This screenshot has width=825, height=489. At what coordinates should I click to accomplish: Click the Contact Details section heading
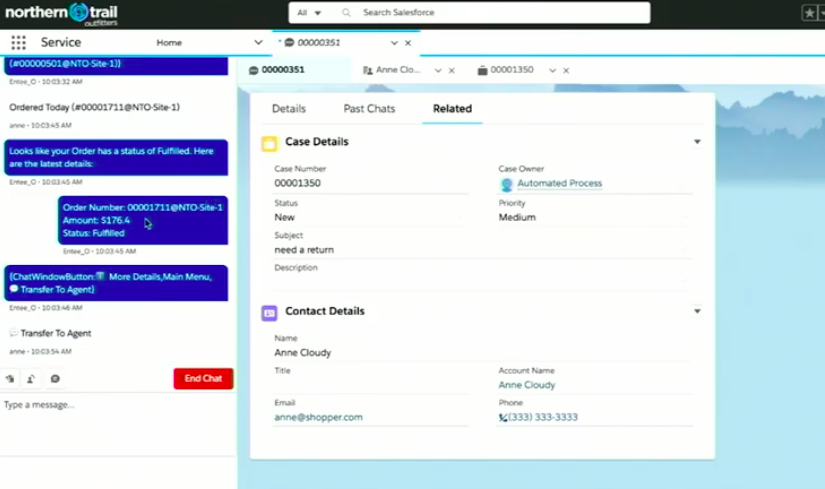click(x=325, y=311)
